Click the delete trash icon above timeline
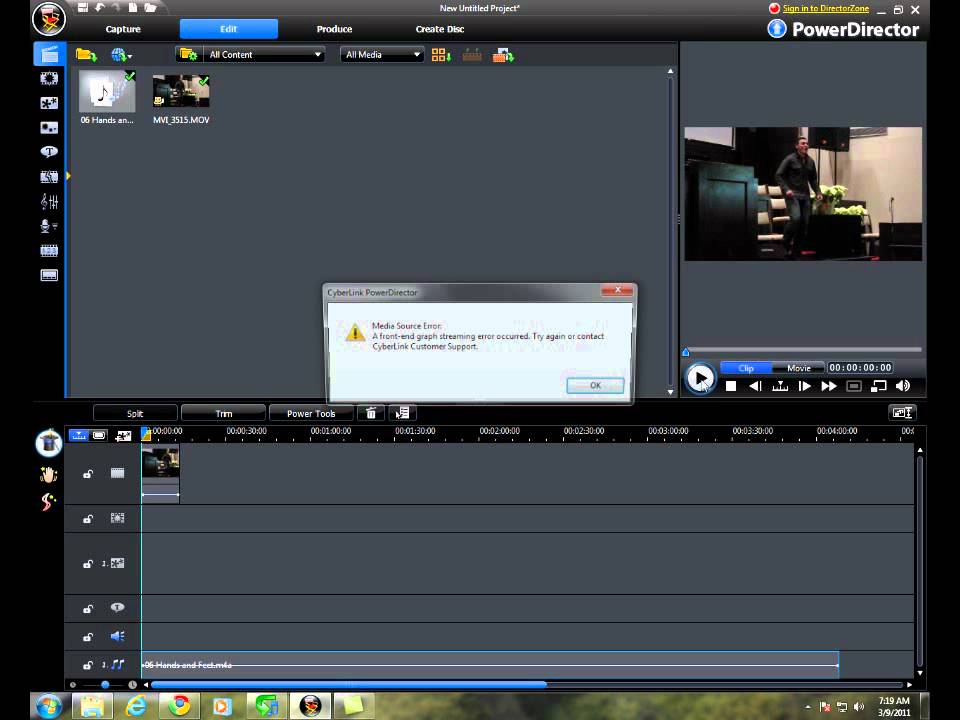This screenshot has height=720, width=960. coord(371,413)
